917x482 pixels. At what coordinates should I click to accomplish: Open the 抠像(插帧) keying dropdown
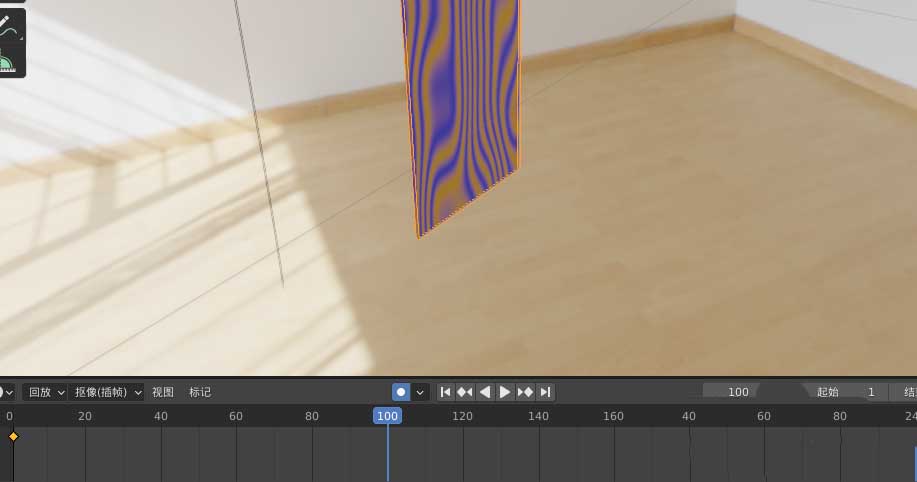coord(109,392)
